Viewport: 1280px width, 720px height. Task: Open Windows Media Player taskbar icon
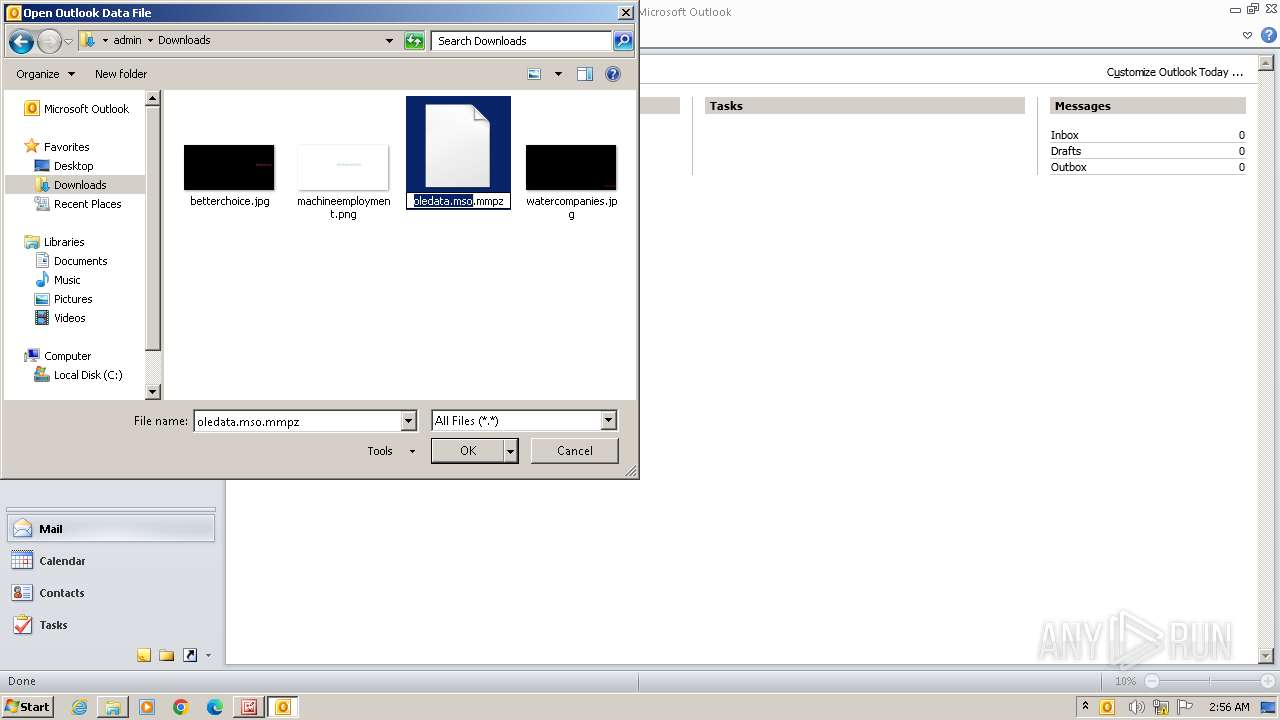(x=147, y=707)
